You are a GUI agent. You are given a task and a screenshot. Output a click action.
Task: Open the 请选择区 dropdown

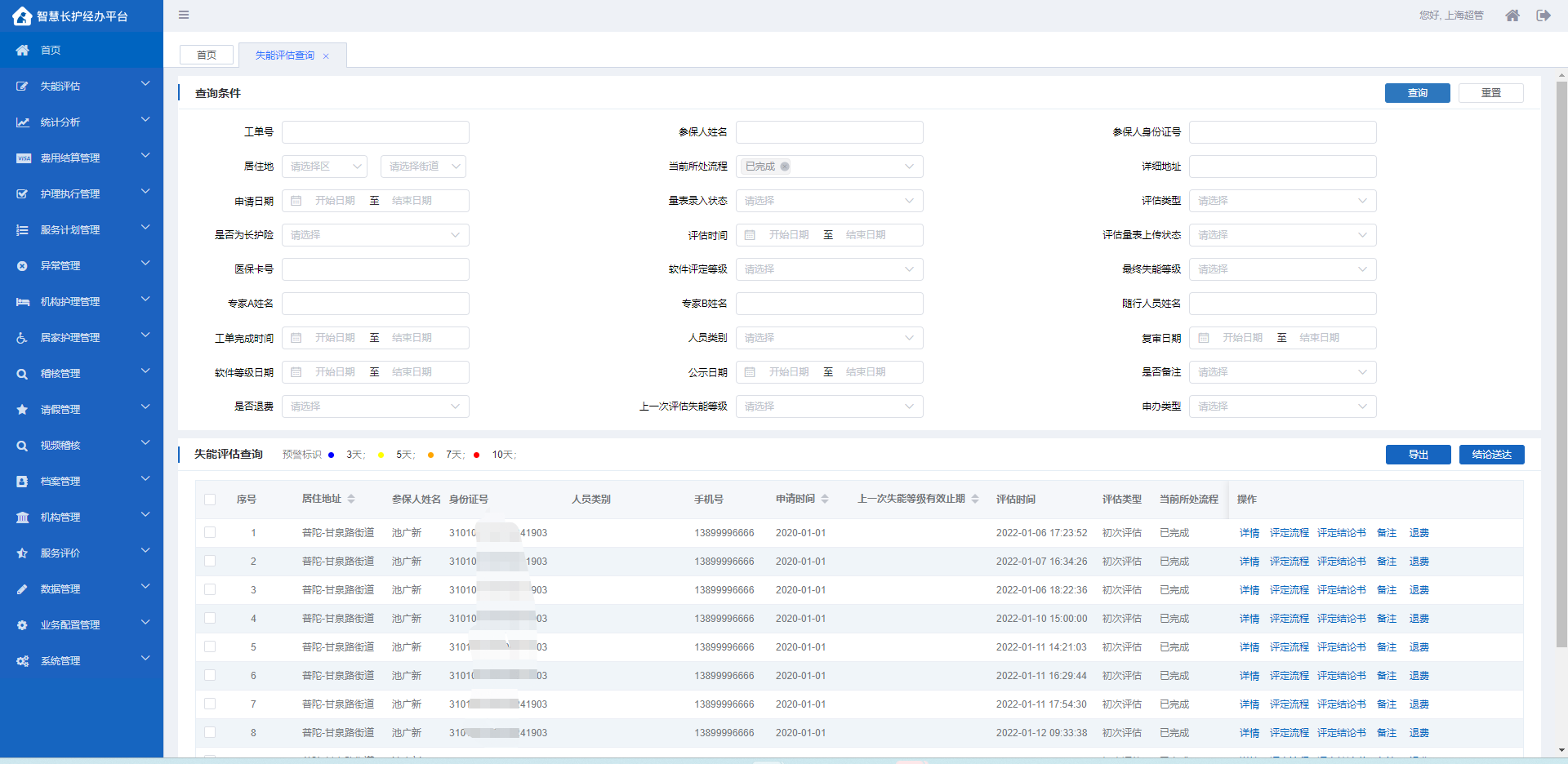[x=325, y=167]
